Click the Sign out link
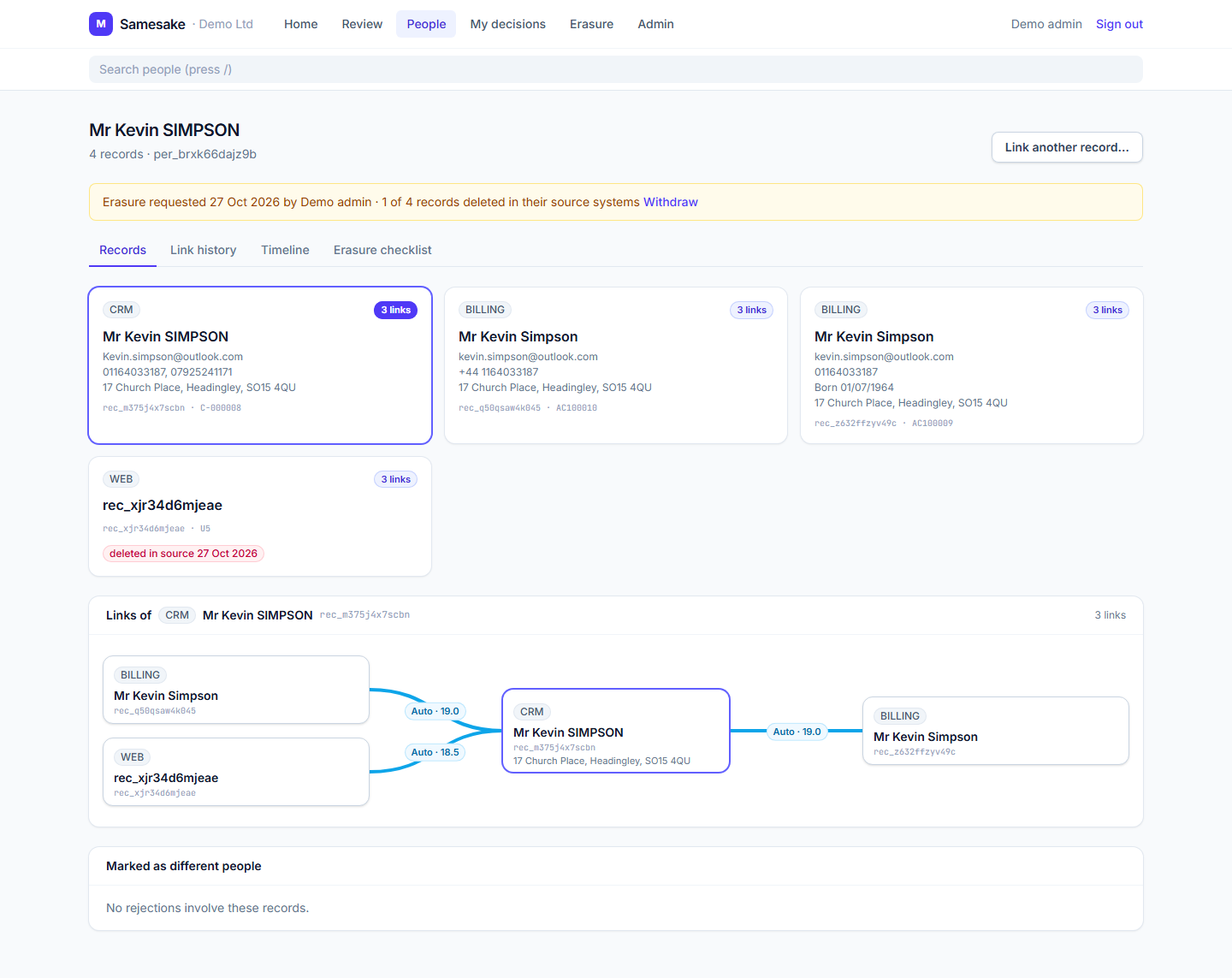The width and height of the screenshot is (1232, 978). point(1119,24)
